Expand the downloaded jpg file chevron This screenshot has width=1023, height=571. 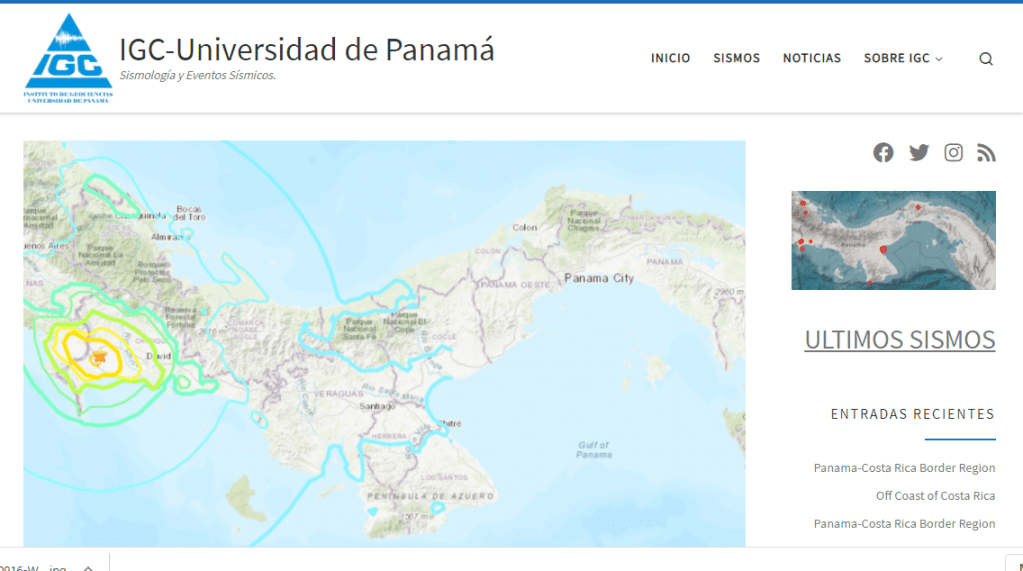click(x=88, y=568)
